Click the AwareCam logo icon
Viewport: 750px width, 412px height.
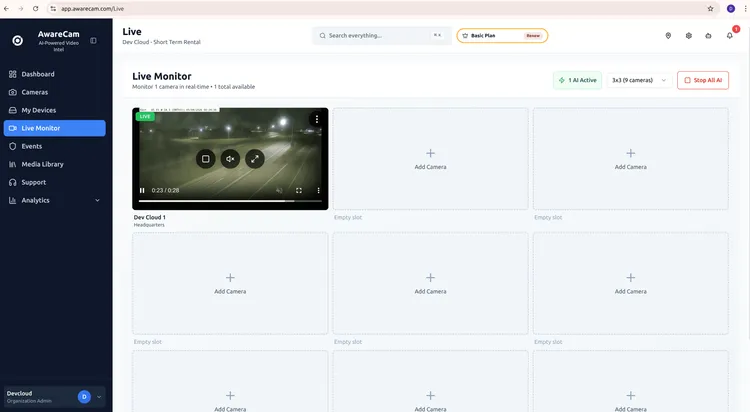coord(18,41)
